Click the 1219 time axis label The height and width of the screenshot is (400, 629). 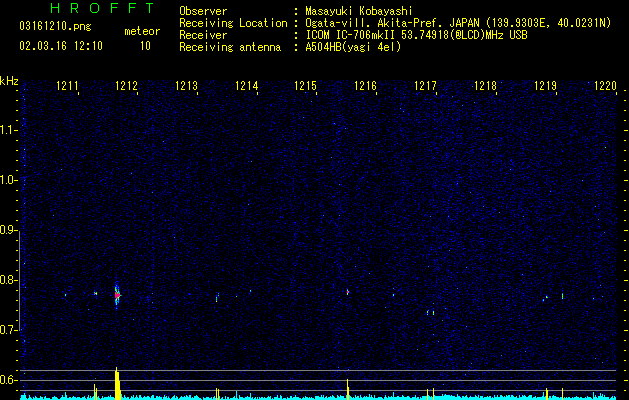click(x=546, y=85)
